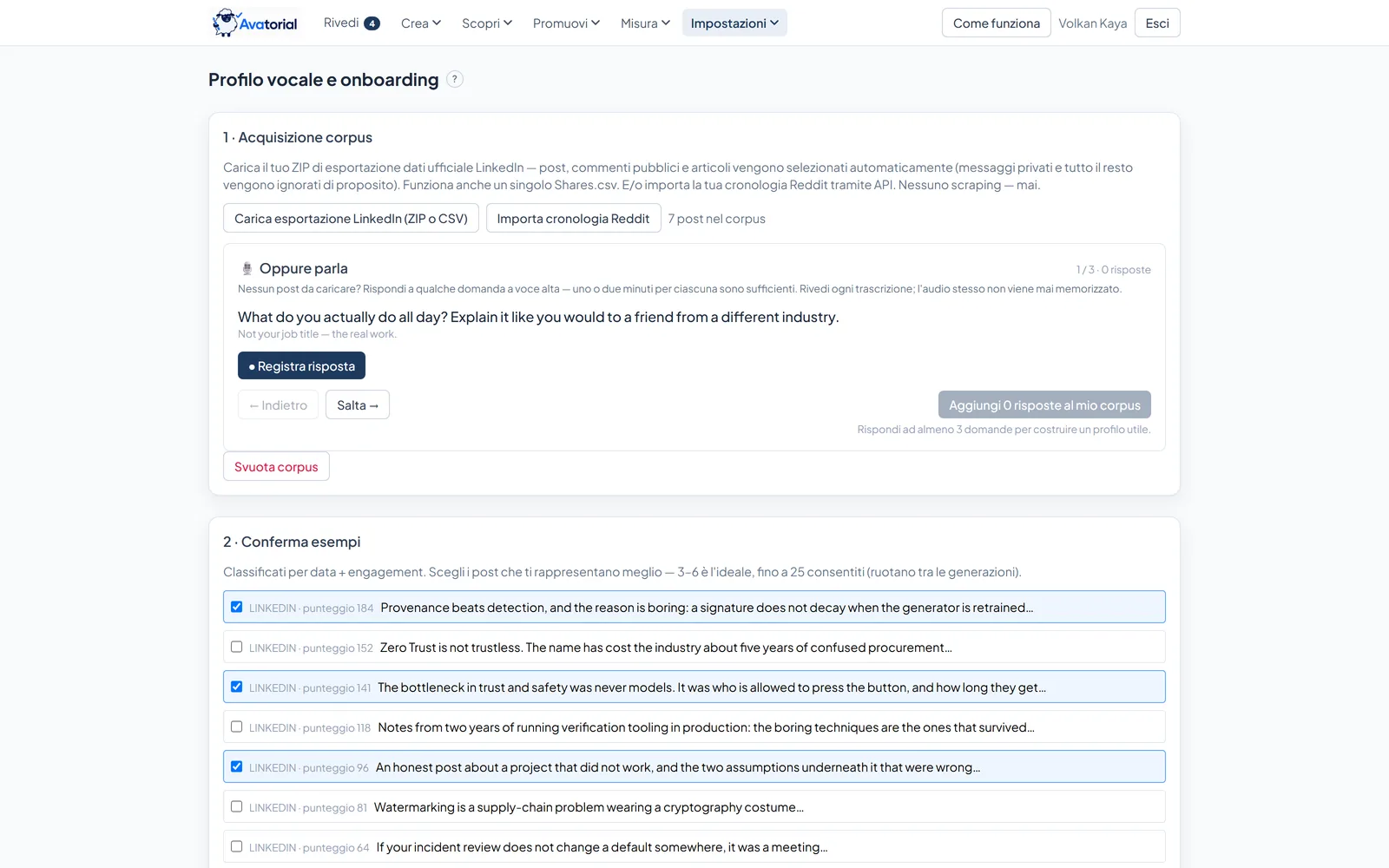The image size is (1389, 868).
Task: Click the '1 · Acquisizione corpus' heading
Action: [x=298, y=137]
